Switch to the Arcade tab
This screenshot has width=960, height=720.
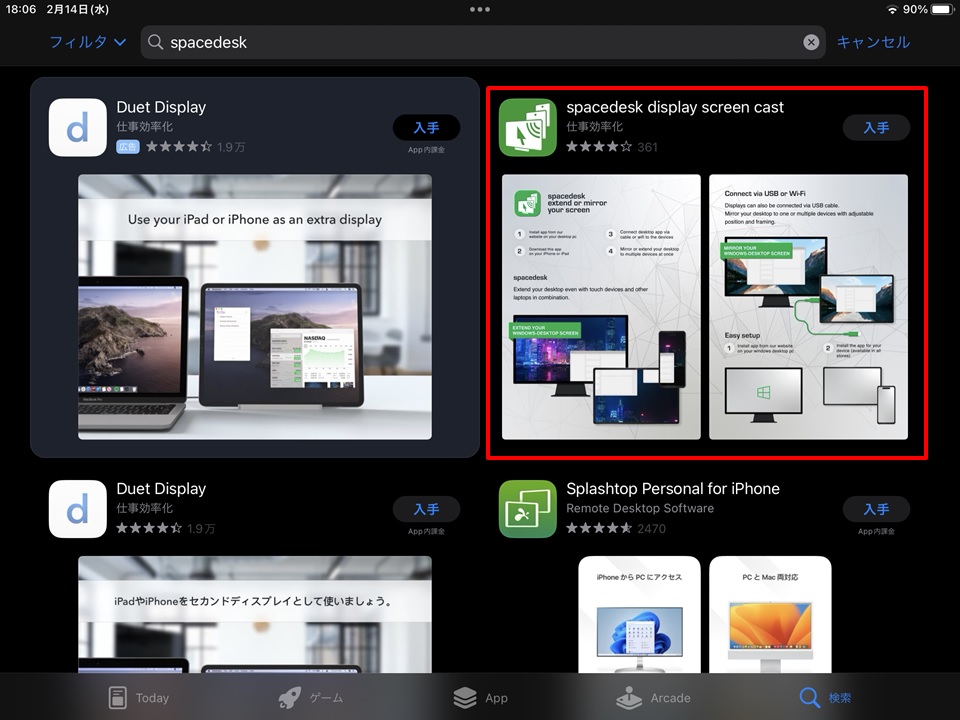pos(653,697)
